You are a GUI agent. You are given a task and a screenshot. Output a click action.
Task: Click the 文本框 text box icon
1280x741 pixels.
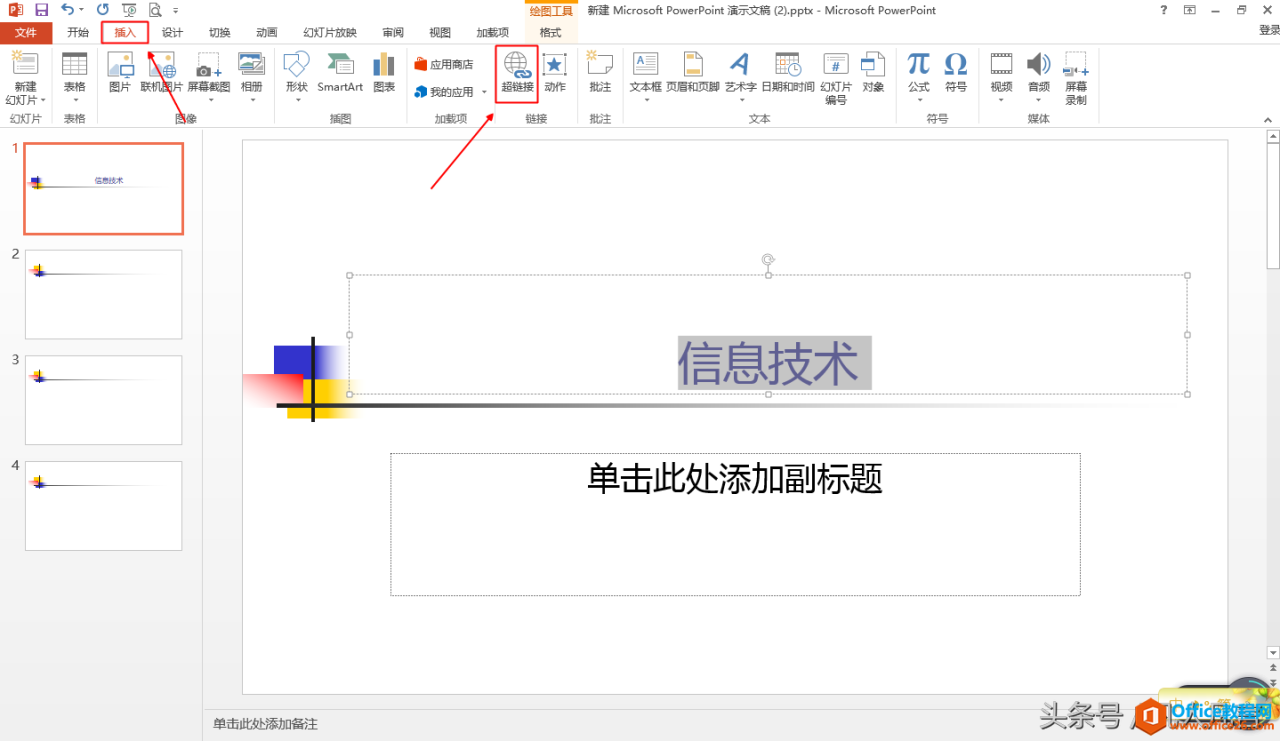(x=645, y=66)
